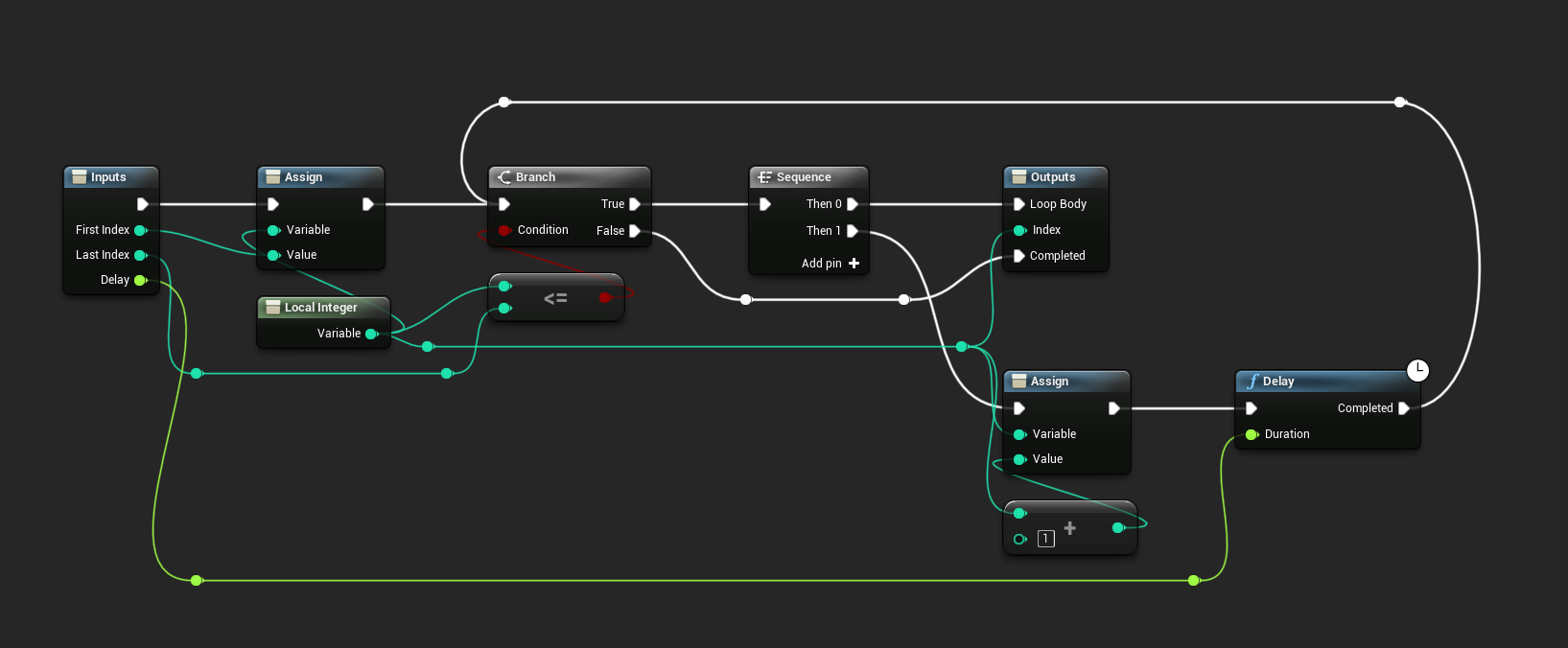This screenshot has height=648, width=1568.
Task: Select the Local Integer node header
Action: (x=321, y=308)
